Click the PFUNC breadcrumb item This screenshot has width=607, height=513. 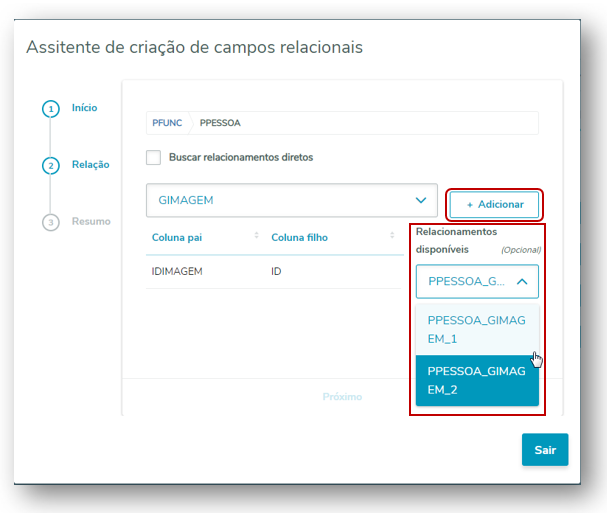pos(166,123)
